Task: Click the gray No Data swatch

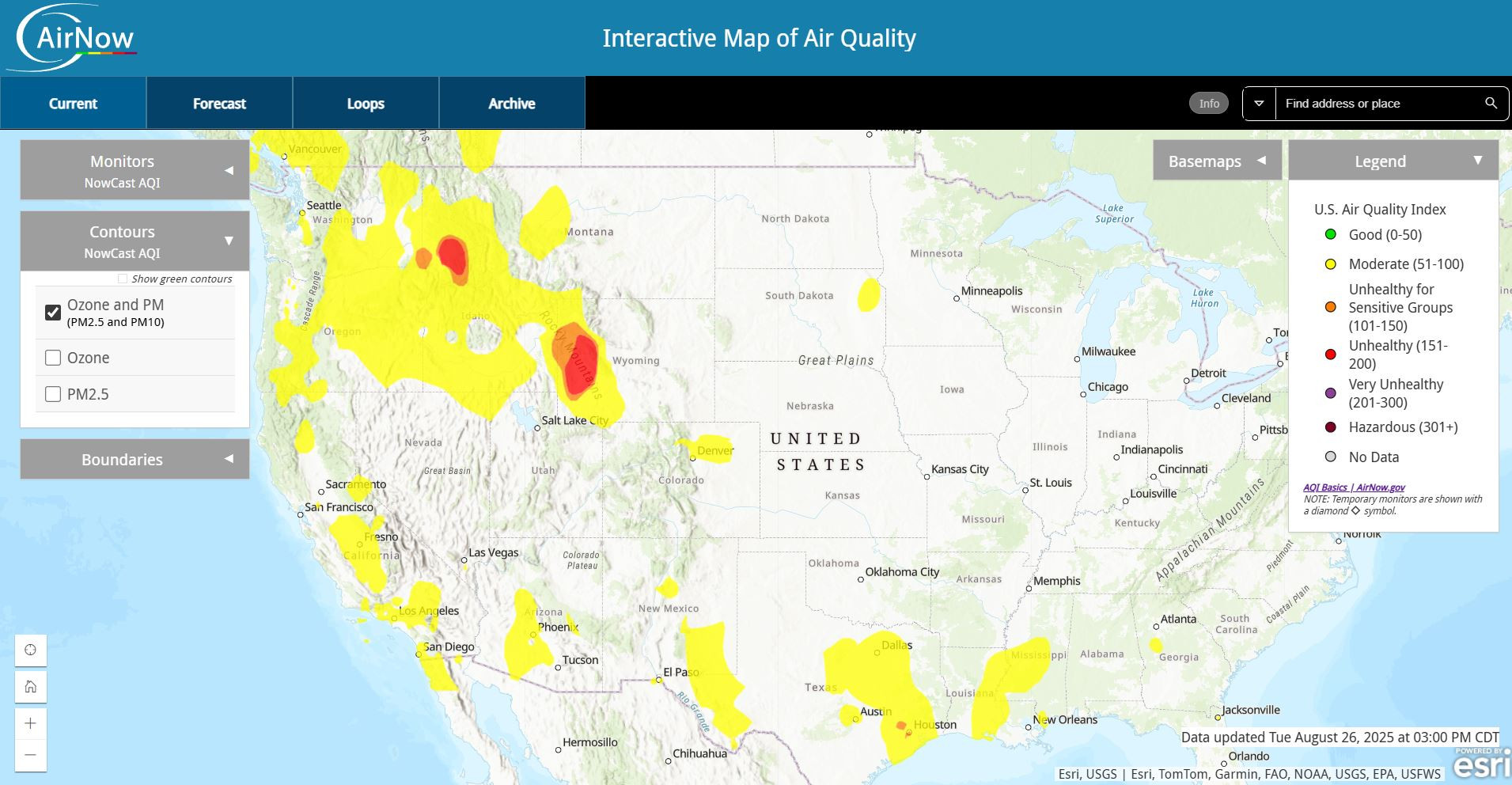Action: 1331,457
